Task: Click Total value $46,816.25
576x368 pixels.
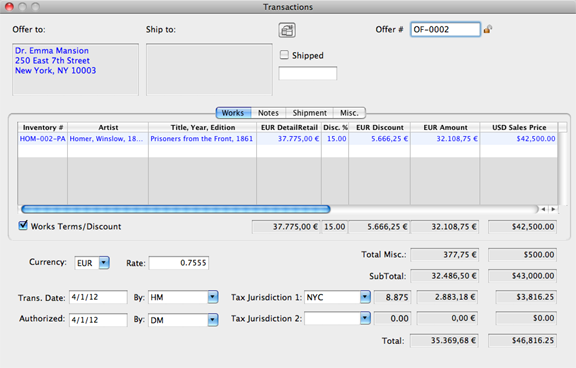Action: click(522, 340)
